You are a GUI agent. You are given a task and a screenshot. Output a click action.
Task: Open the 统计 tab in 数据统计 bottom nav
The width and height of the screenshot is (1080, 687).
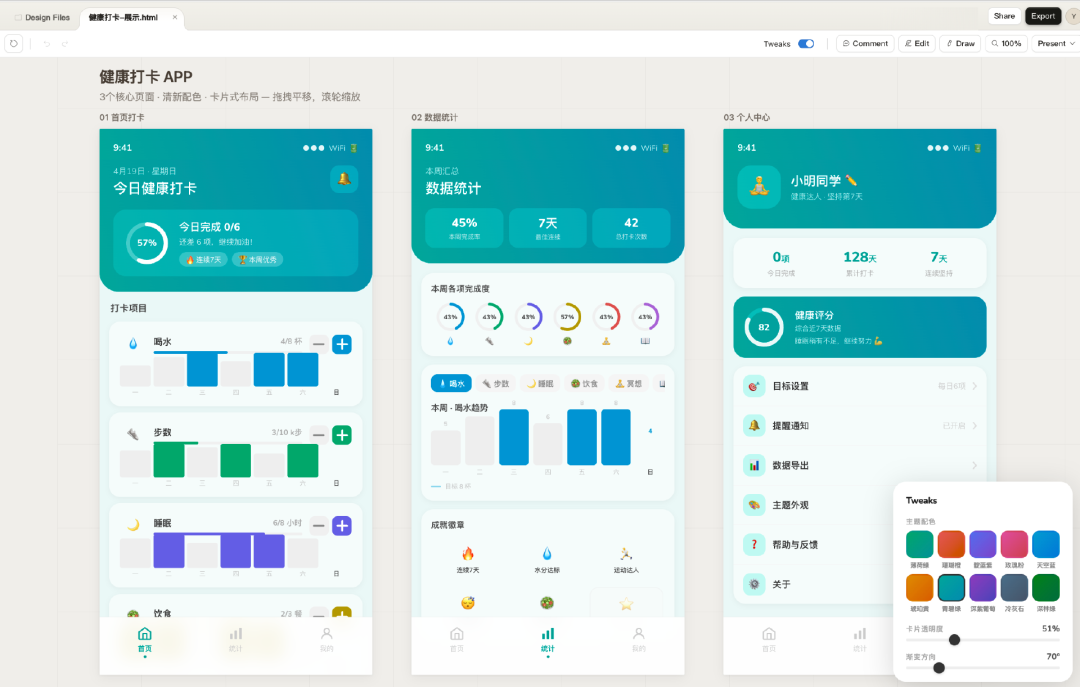coord(547,638)
